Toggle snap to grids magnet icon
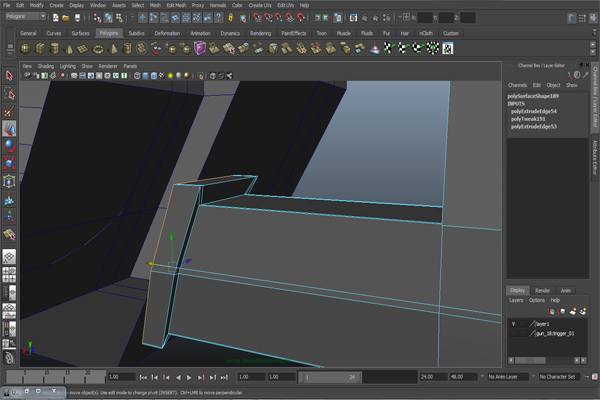Screen dimensions: 600x400 pyautogui.click(x=257, y=17)
